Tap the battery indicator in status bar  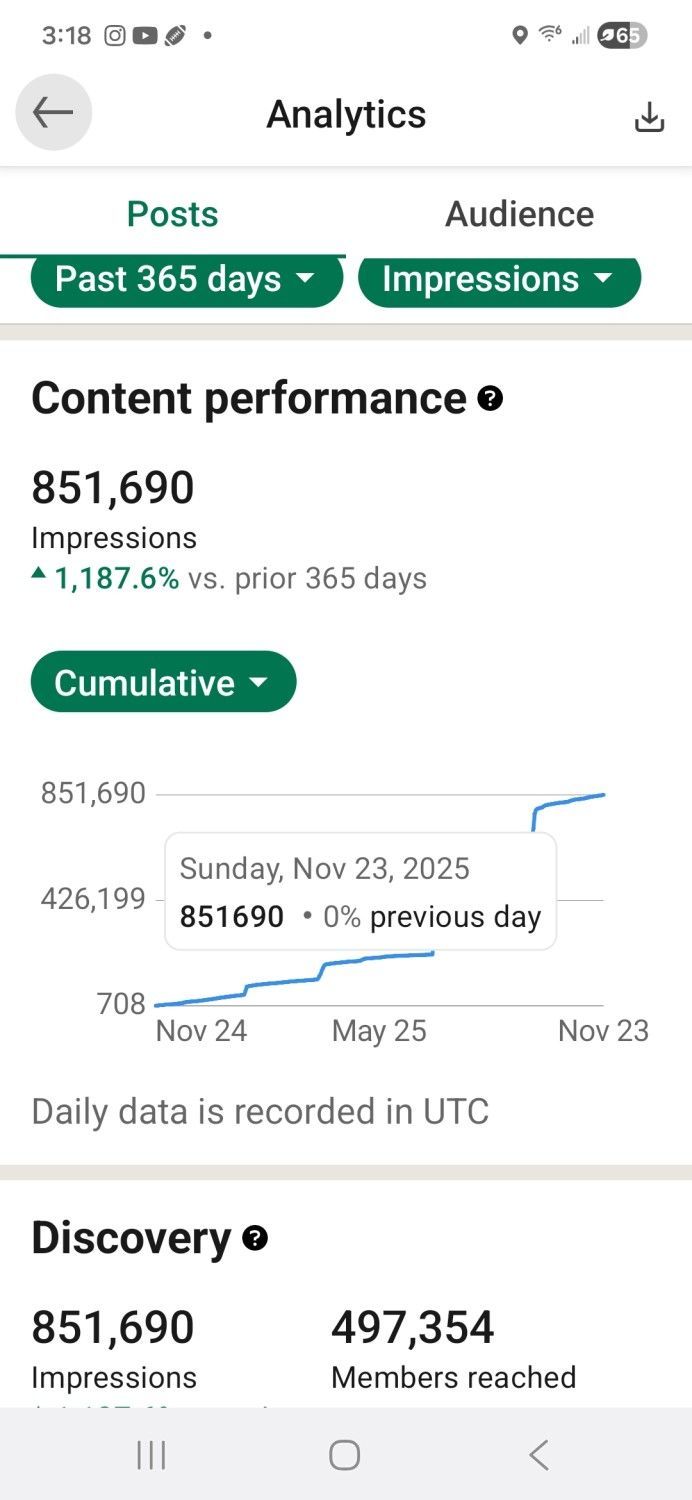pos(622,35)
